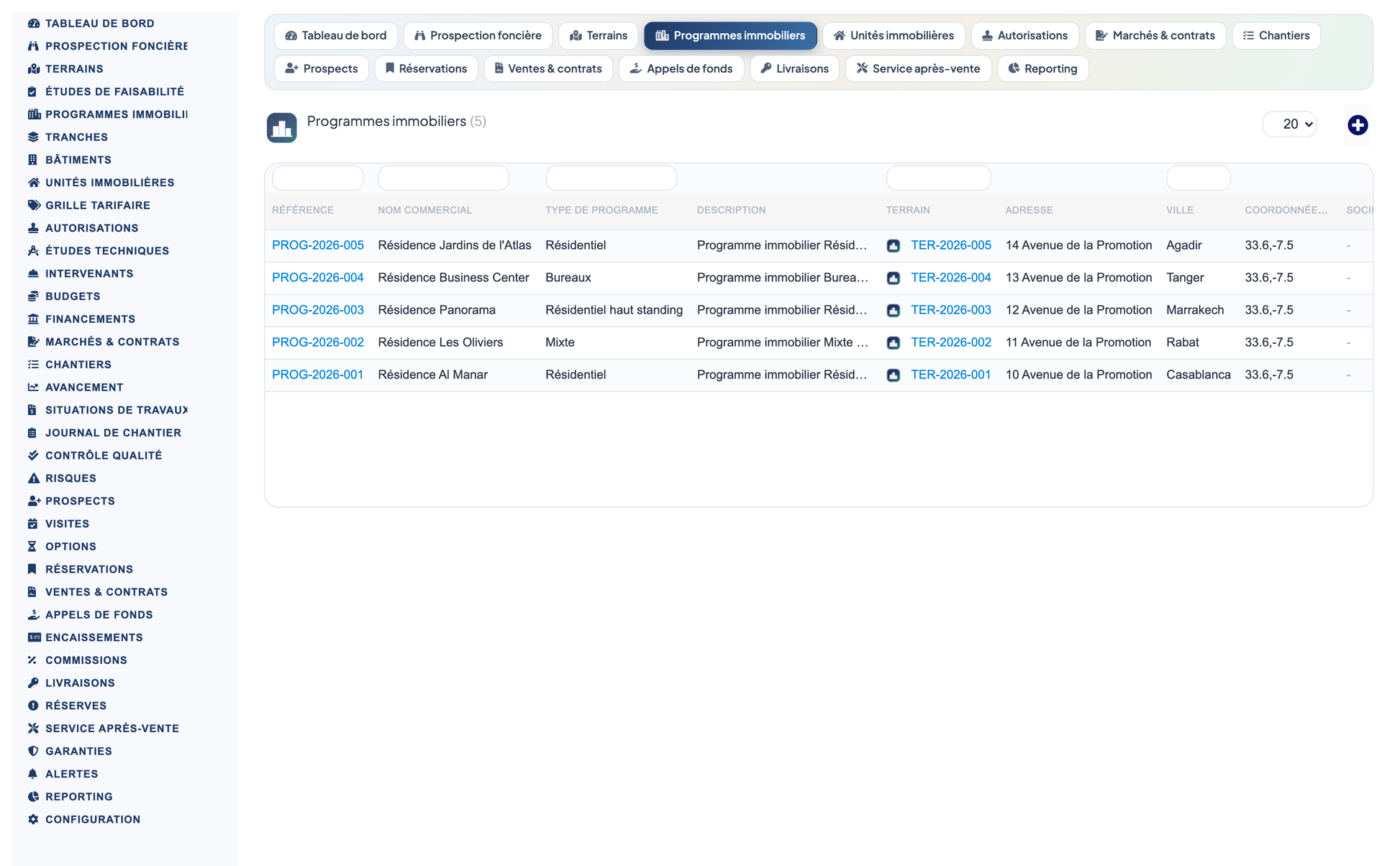
Task: Sort by the Nom commercial column header
Action: 424,210
